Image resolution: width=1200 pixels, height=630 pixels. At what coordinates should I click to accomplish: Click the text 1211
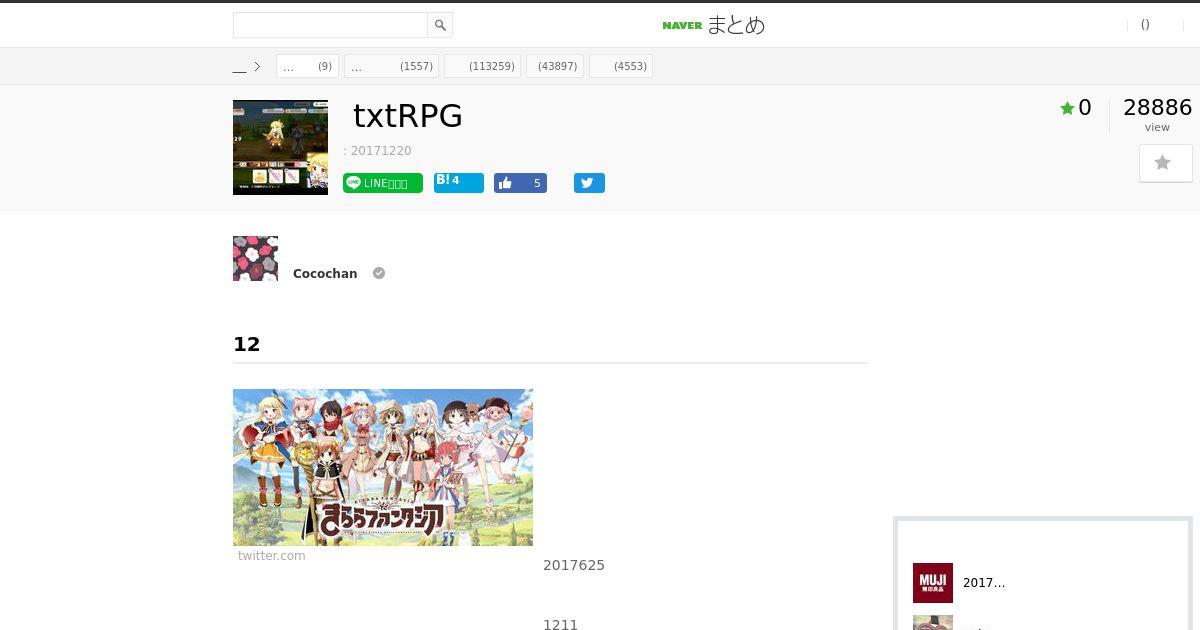coord(560,624)
